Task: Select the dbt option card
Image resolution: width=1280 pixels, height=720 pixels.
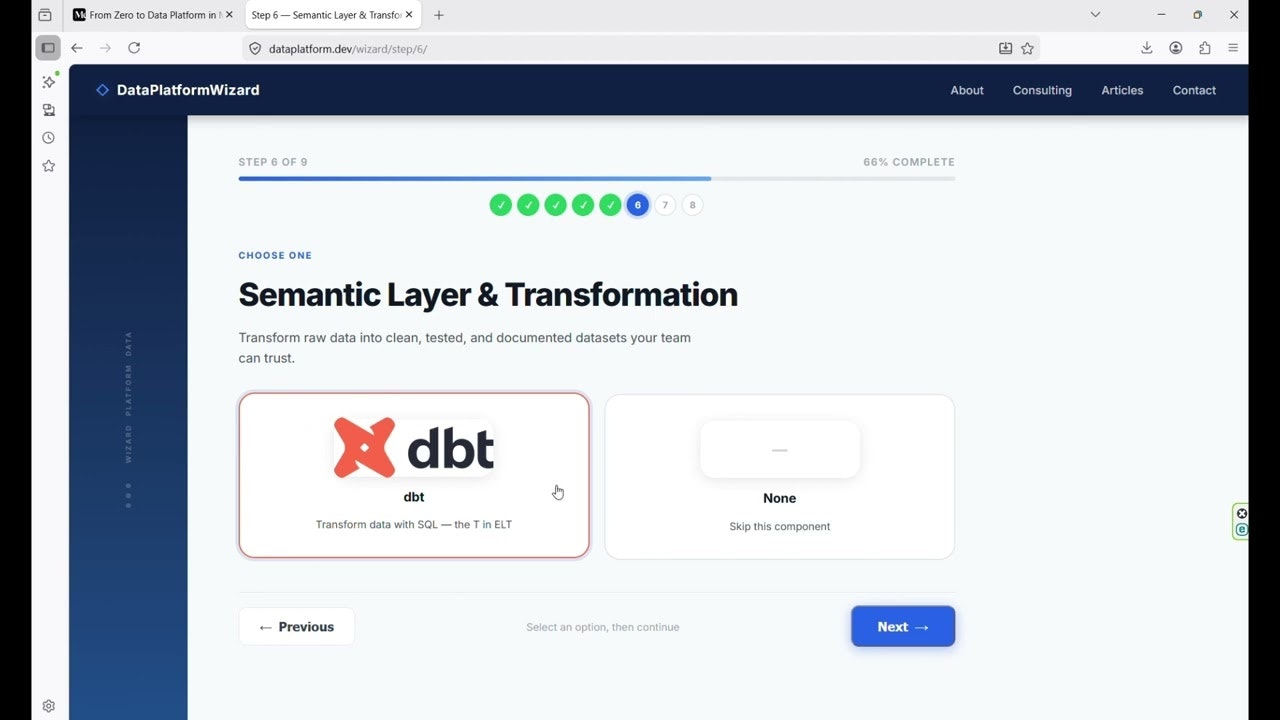Action: pos(414,475)
